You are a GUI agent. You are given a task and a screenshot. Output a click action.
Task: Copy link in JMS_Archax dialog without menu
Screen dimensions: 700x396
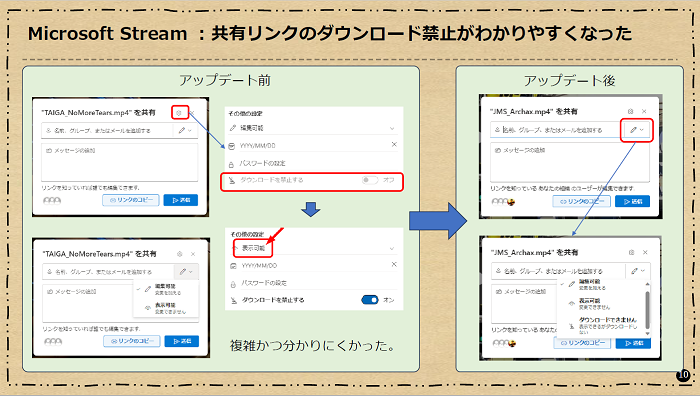(x=582, y=201)
